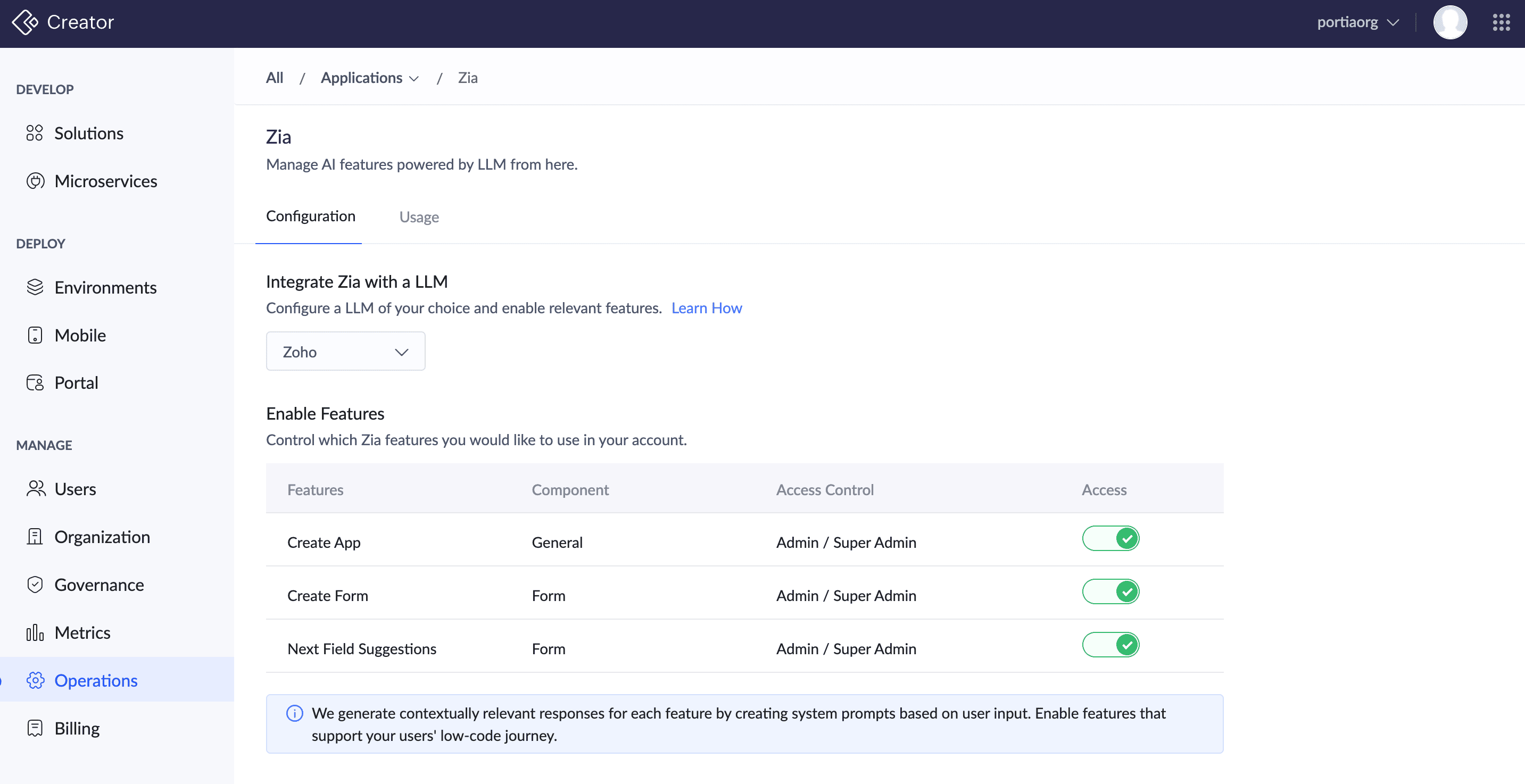Open Microservices via its sidebar icon
The width and height of the screenshot is (1525, 784).
[x=35, y=181]
